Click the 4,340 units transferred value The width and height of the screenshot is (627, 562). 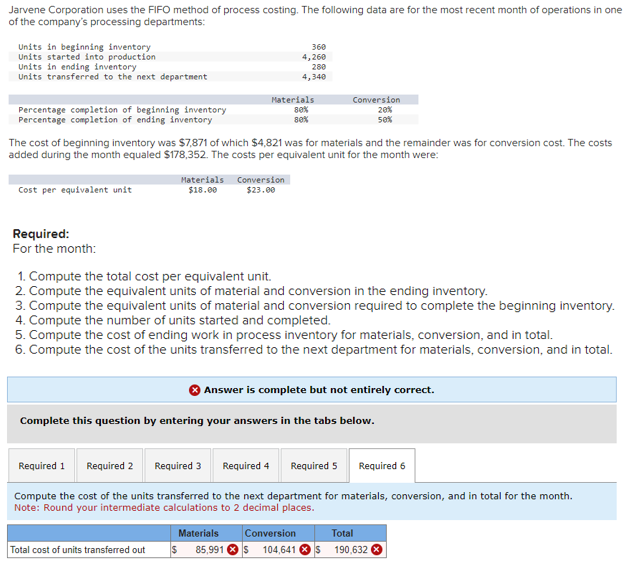point(314,76)
